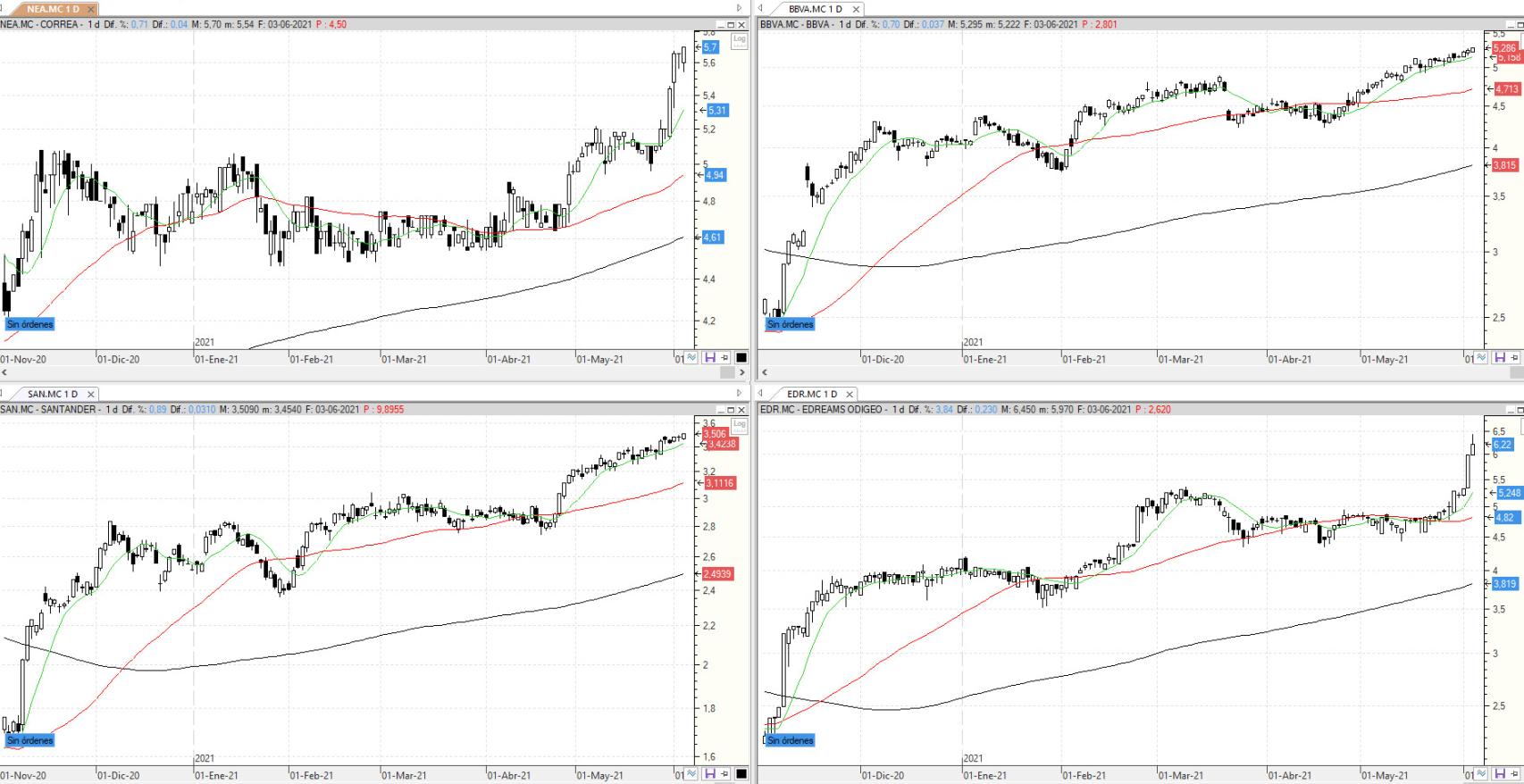Click the tab scroll-left arrow beside the EDR.MC tab

click(x=760, y=394)
